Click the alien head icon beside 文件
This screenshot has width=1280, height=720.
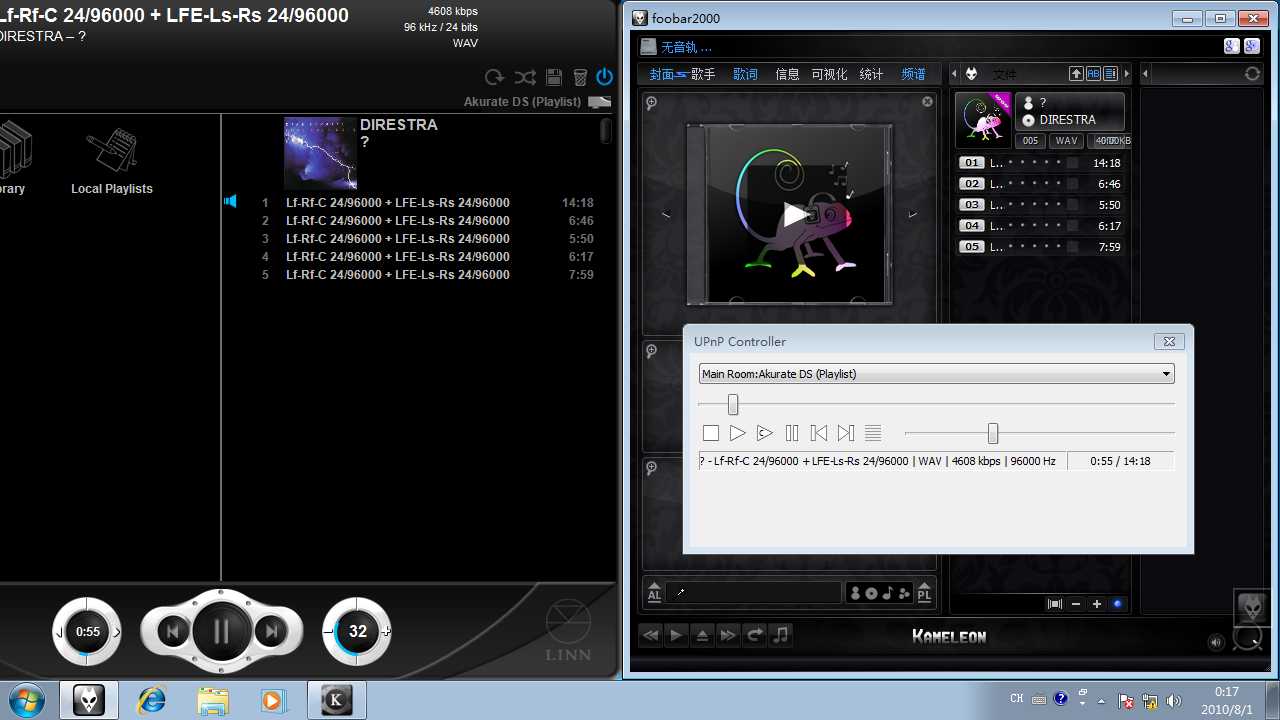(971, 74)
